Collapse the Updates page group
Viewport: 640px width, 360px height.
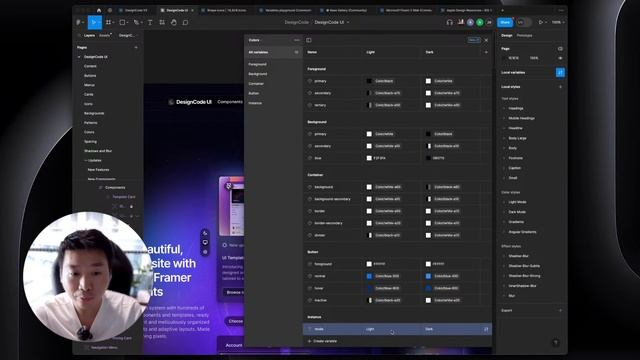[86, 160]
